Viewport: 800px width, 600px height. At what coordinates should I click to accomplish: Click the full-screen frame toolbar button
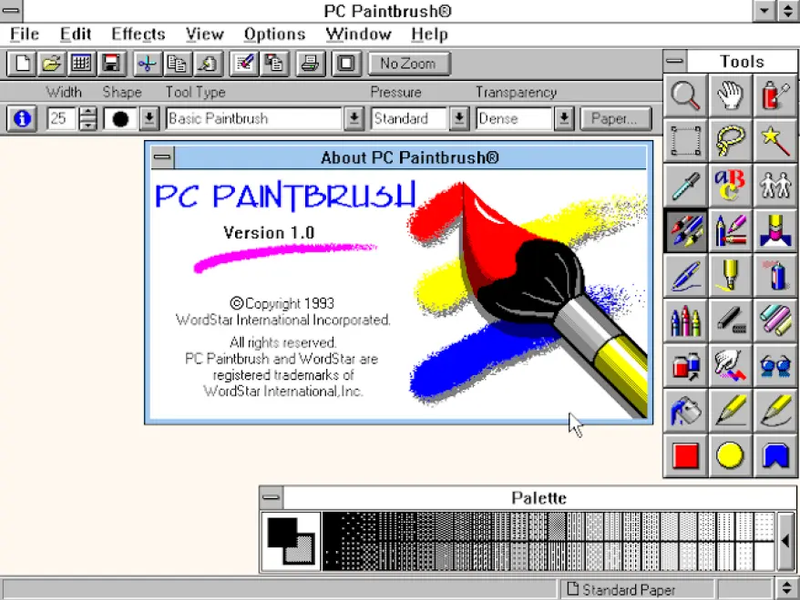point(346,64)
